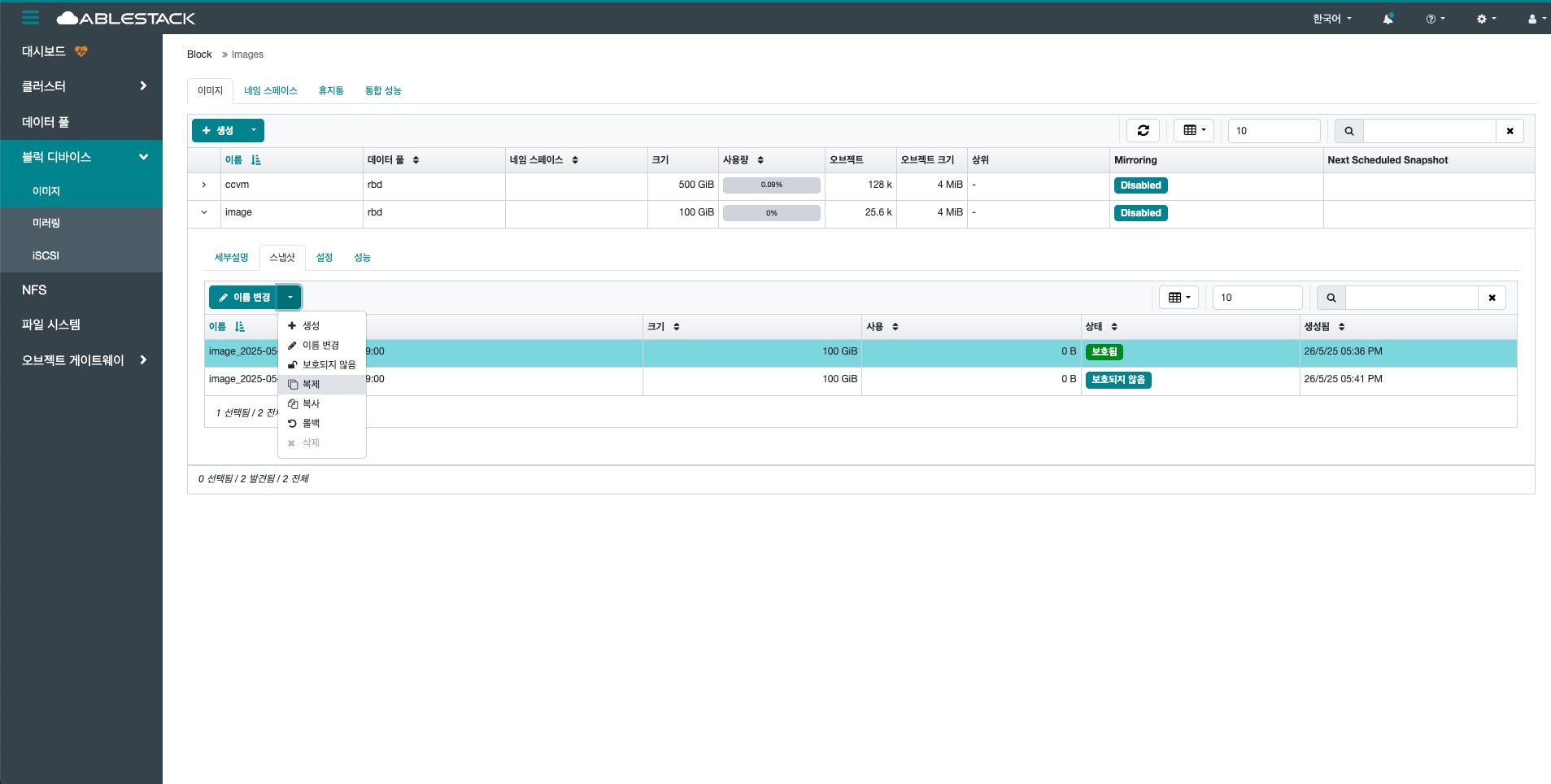Toggle sorting on the 이름 column
The width and height of the screenshot is (1551, 784).
234,159
